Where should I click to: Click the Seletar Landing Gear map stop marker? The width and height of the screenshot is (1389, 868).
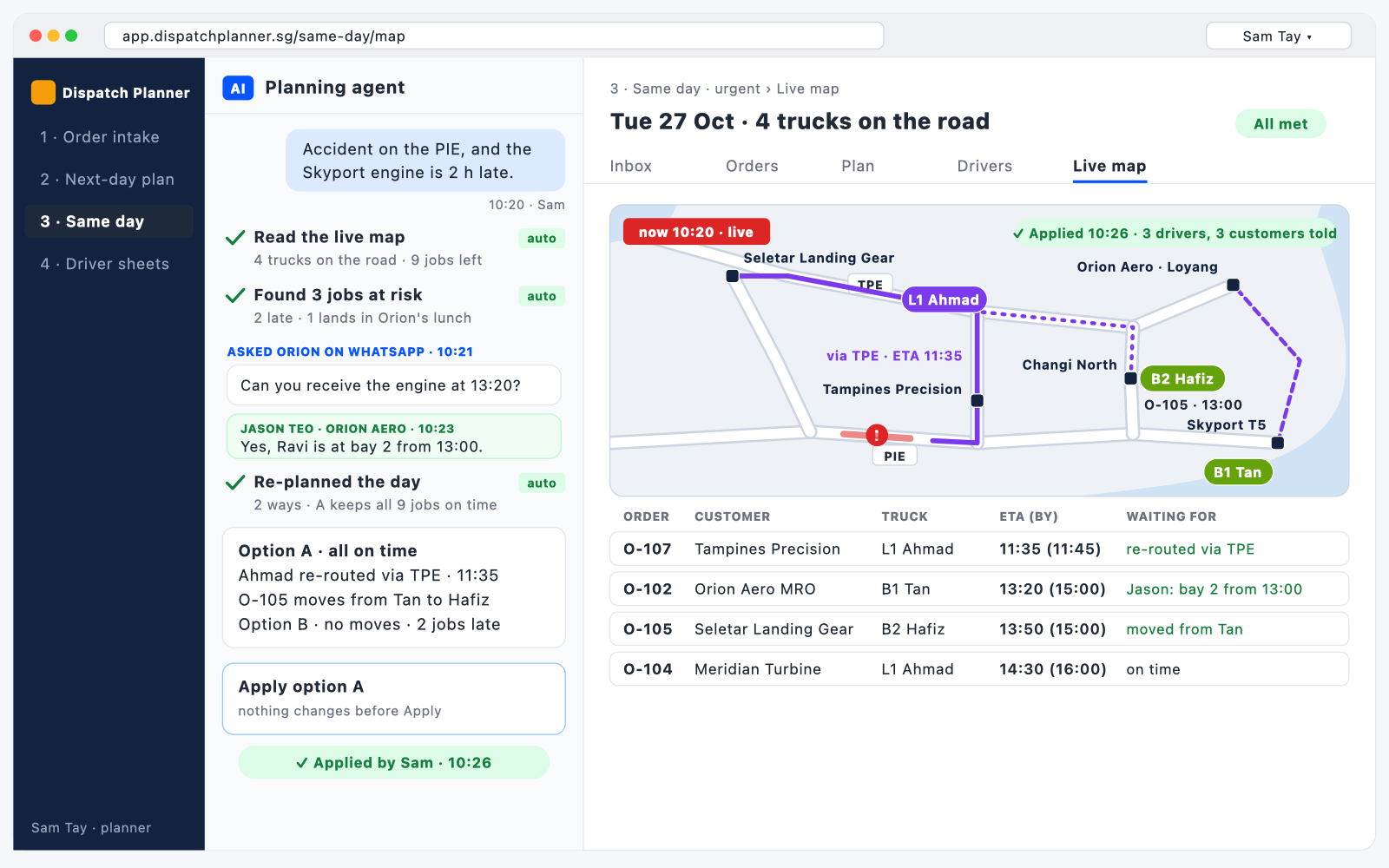pyautogui.click(x=733, y=276)
